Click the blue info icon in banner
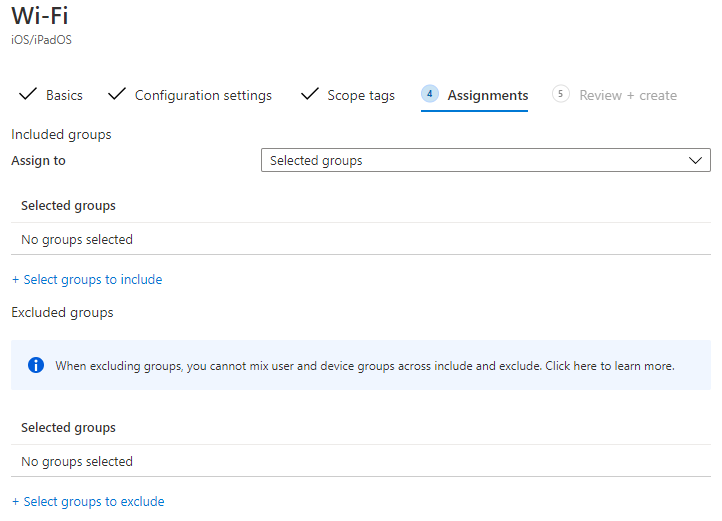This screenshot has width=722, height=521. click(36, 365)
